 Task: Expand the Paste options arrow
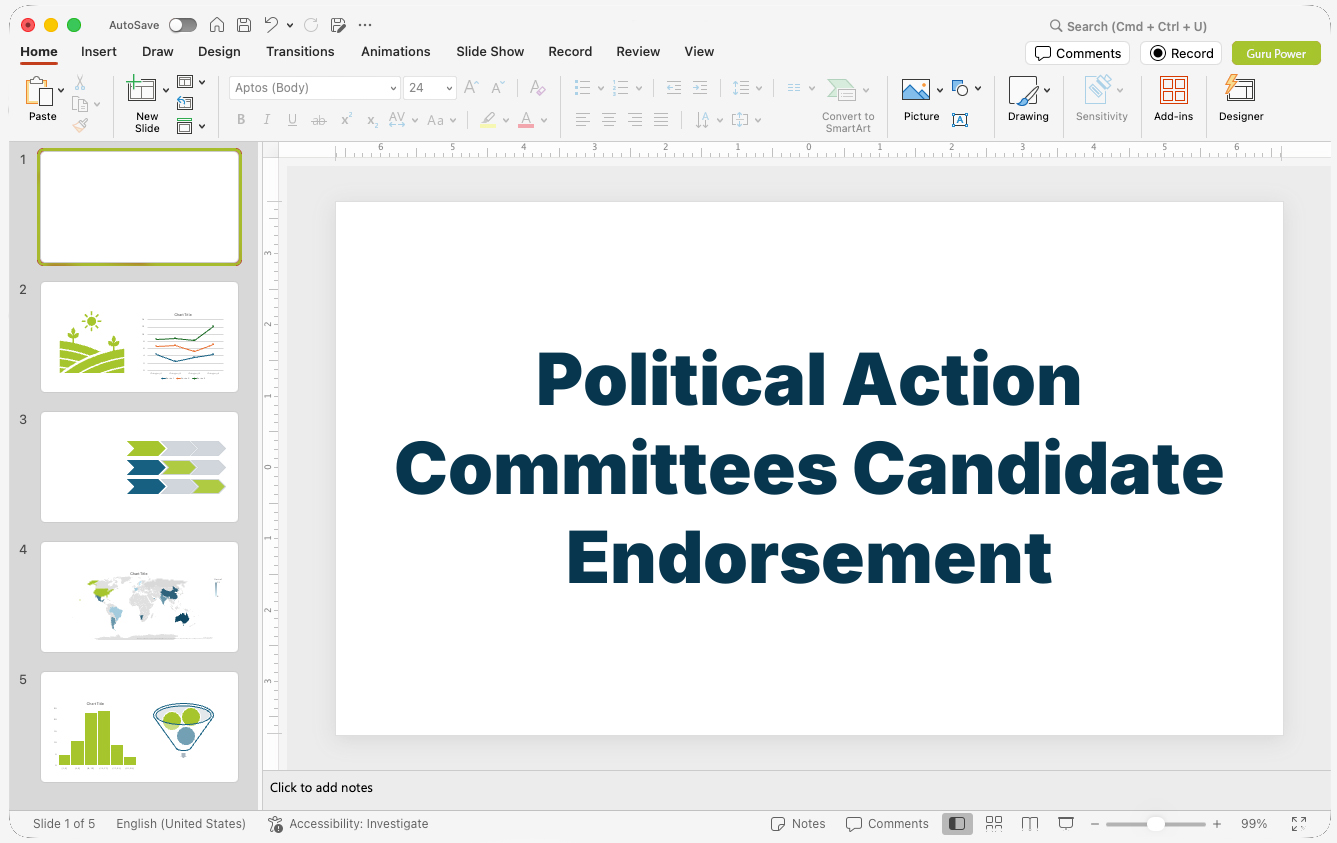(x=62, y=90)
